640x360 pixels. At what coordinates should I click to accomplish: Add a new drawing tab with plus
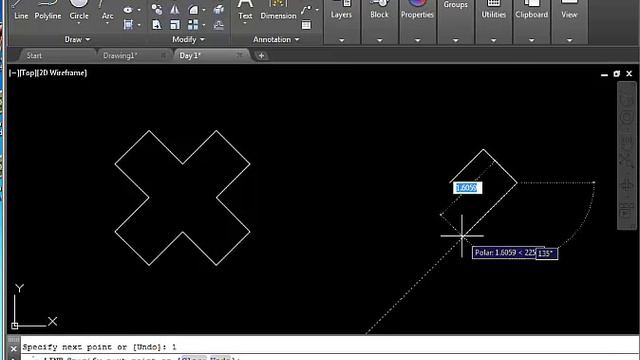click(x=261, y=56)
